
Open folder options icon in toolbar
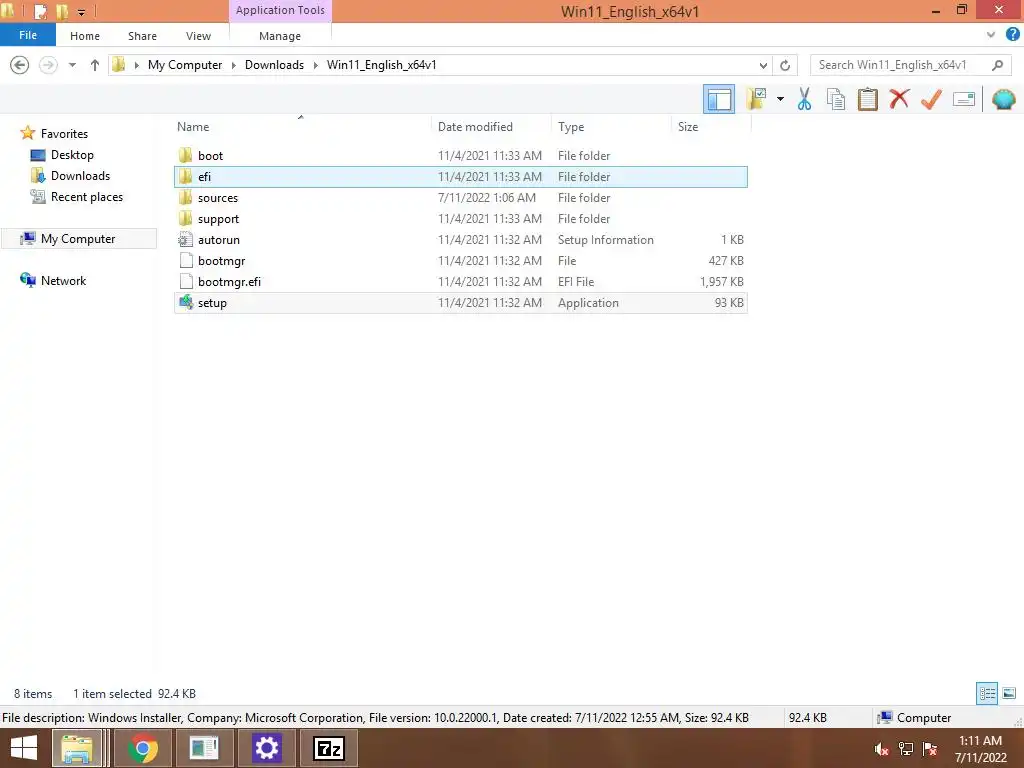coord(756,99)
